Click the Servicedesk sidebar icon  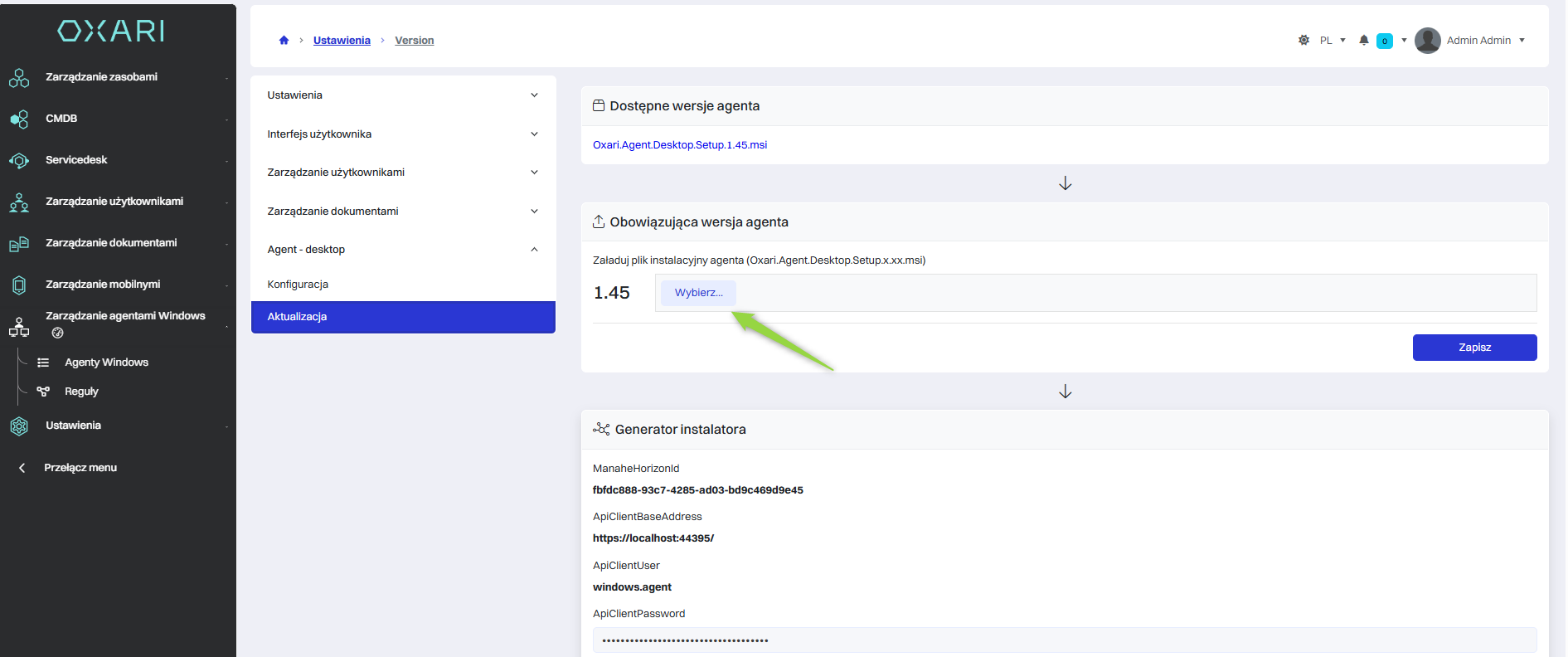pos(19,161)
